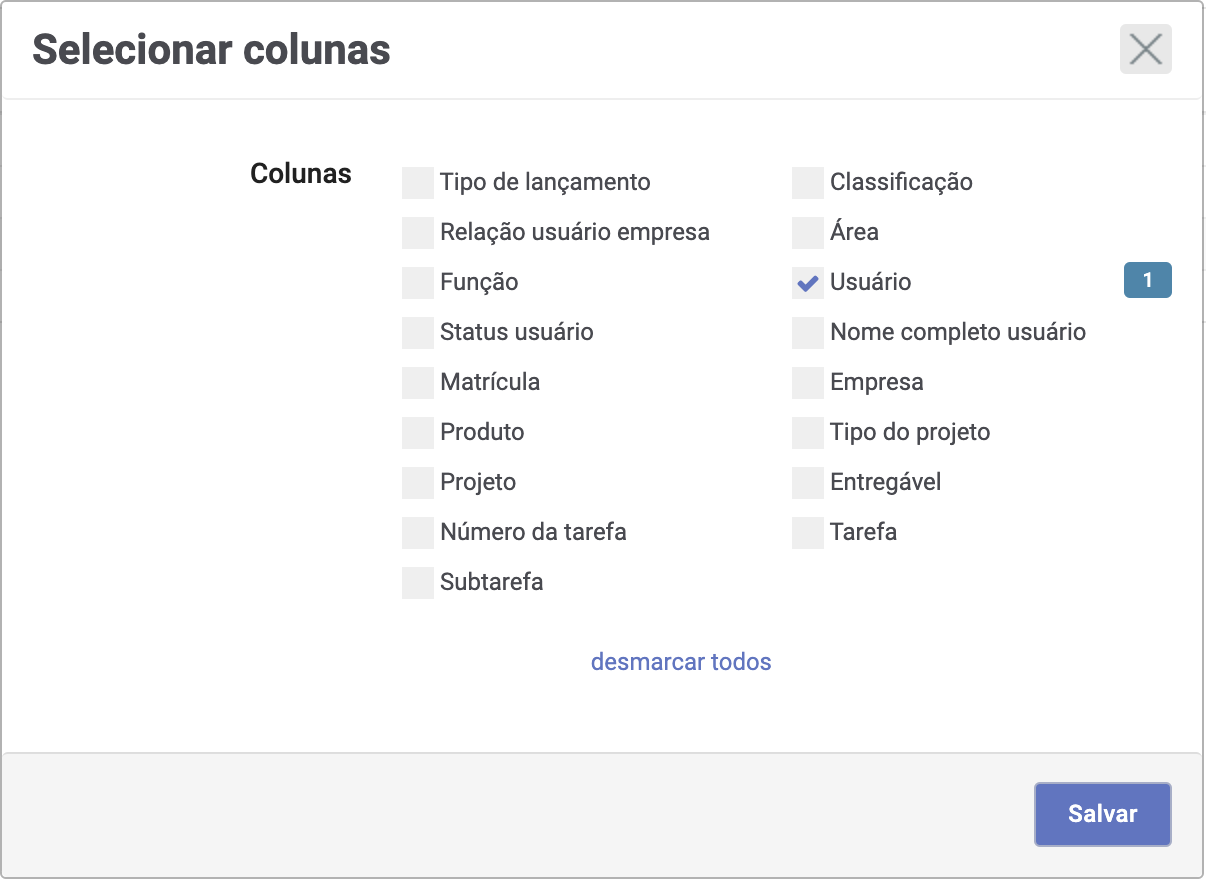
Task: Enable the Subtarefa column
Action: pyautogui.click(x=417, y=583)
